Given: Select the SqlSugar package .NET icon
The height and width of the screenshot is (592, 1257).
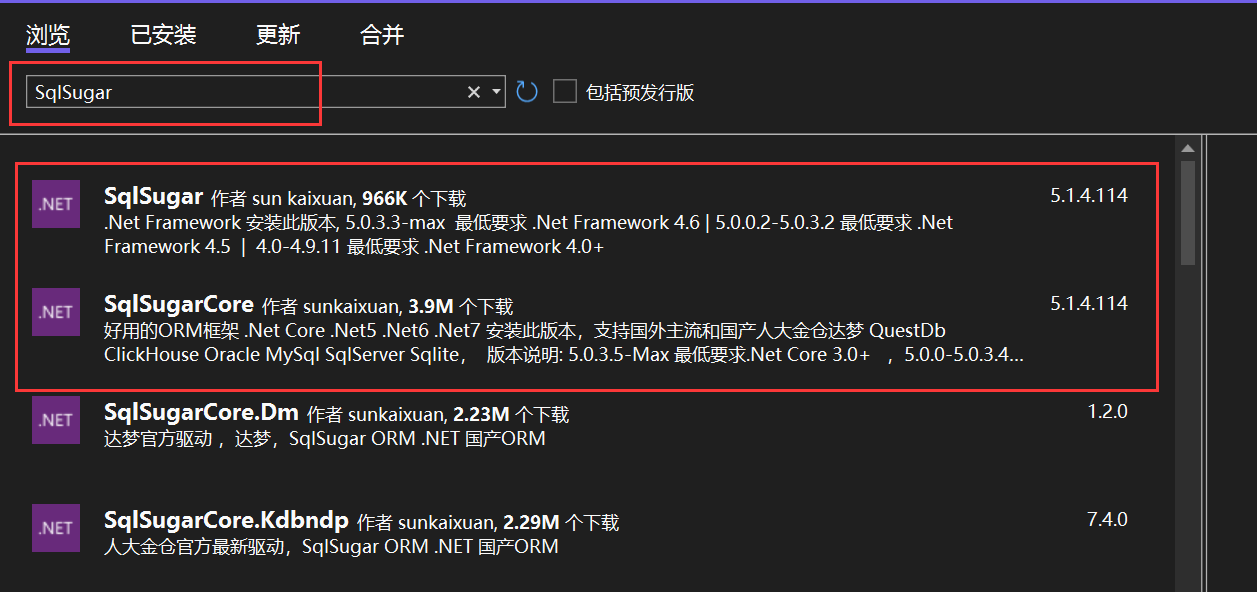Looking at the screenshot, I should tap(56, 204).
